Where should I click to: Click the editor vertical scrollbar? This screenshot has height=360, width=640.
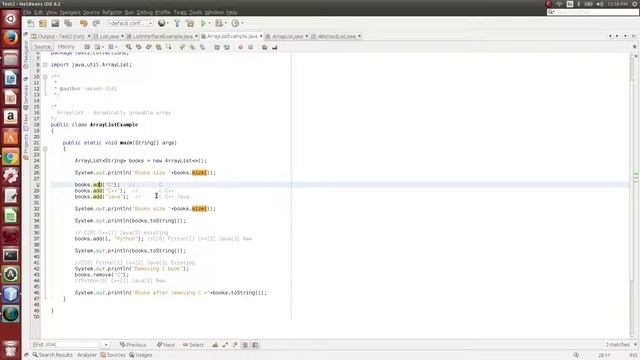[632, 196]
